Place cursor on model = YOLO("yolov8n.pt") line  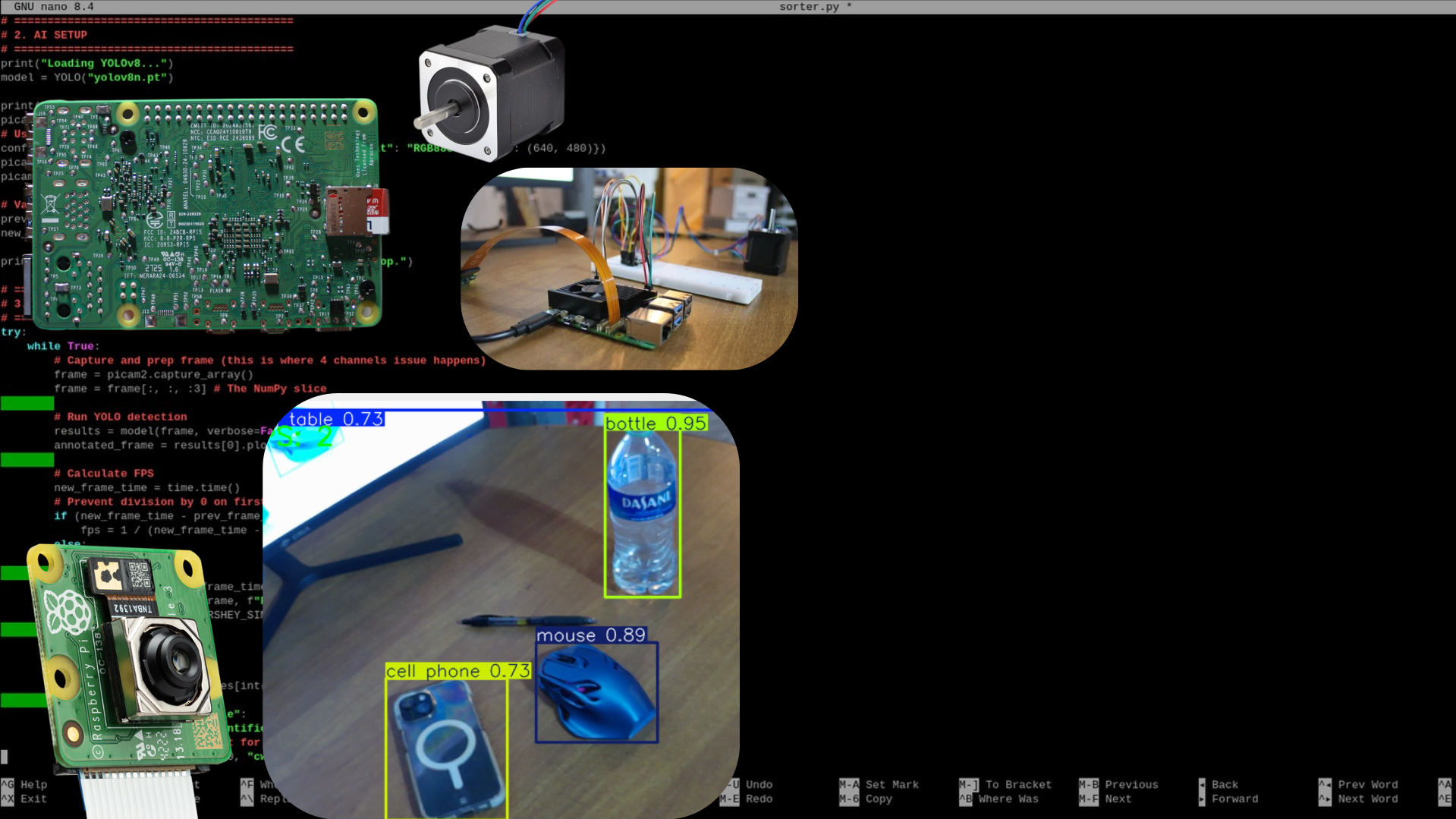87,77
